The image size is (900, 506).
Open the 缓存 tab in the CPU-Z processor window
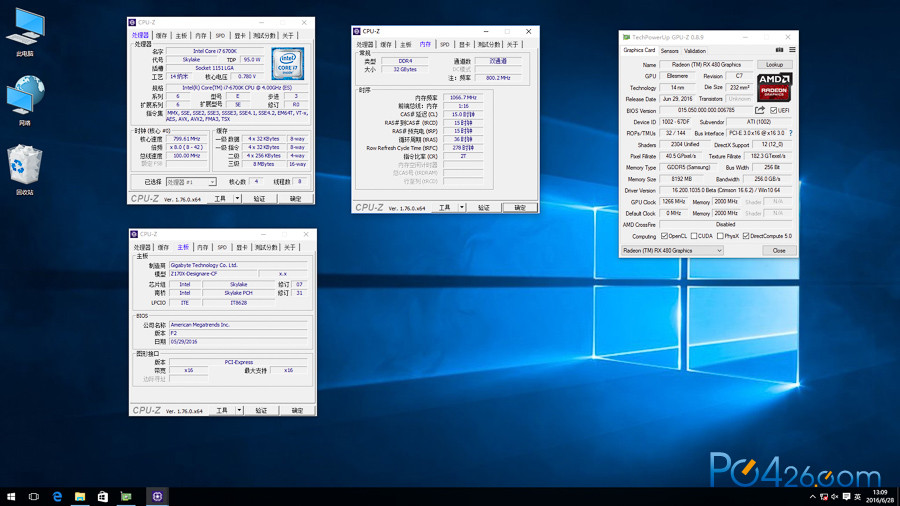click(161, 36)
